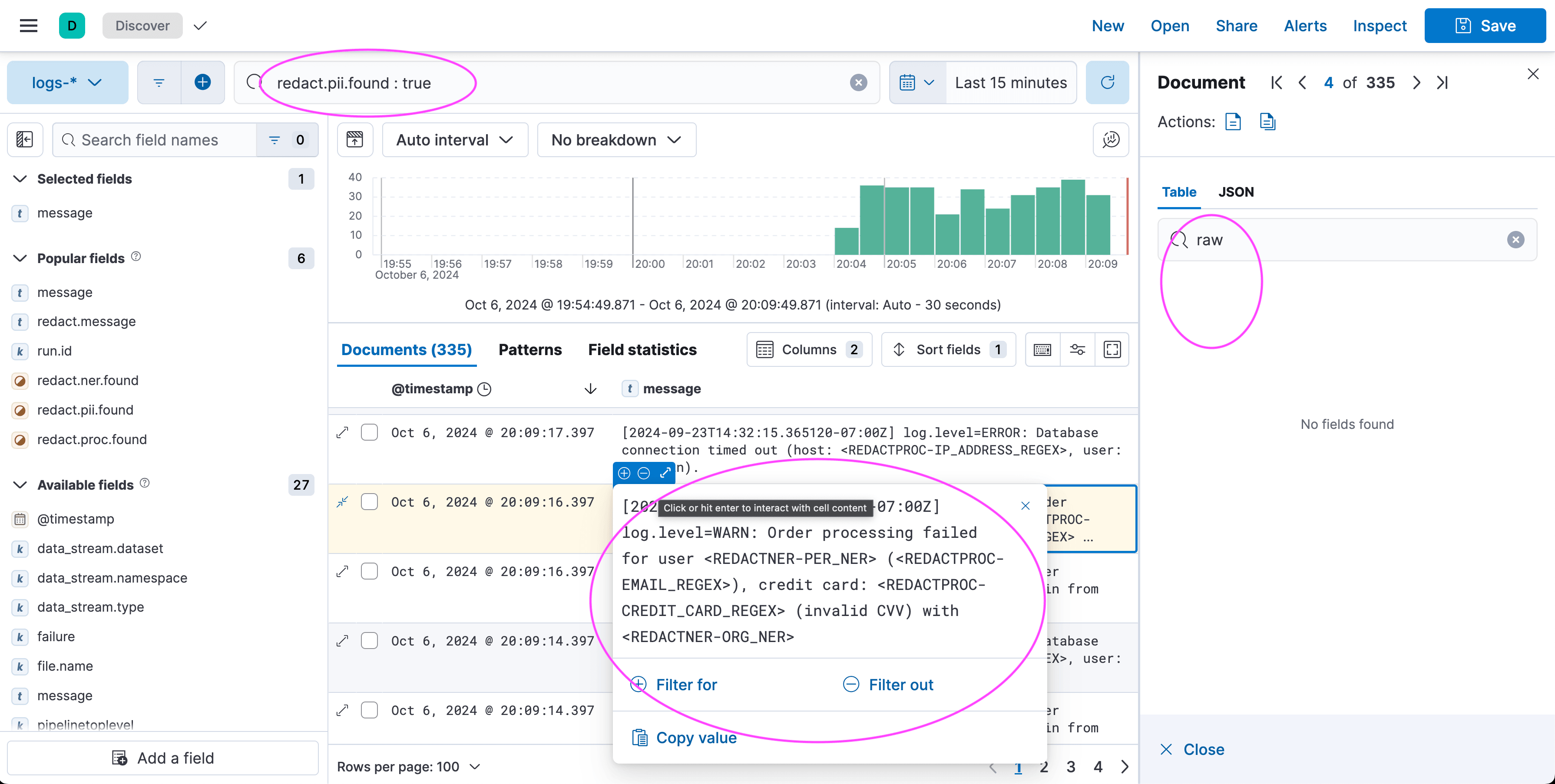Check the highlighted 20:09:16.397 document checkbox

370,501
